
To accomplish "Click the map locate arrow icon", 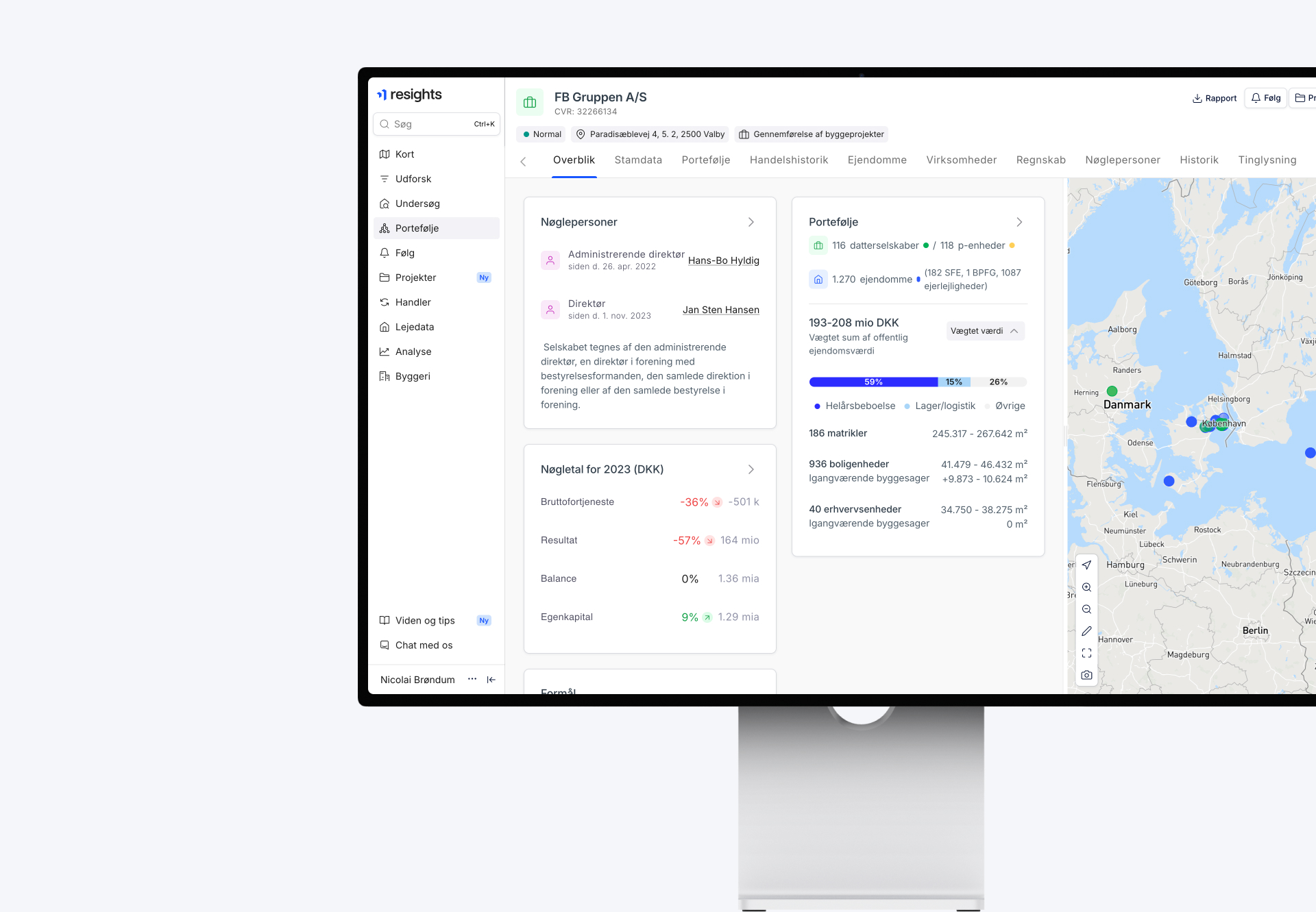I will point(1086,565).
